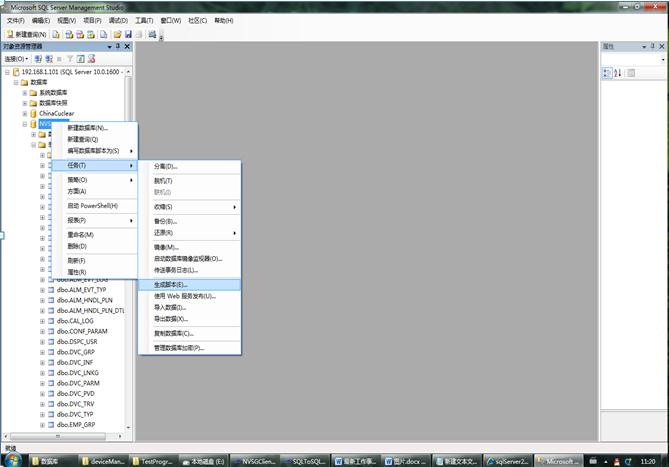The image size is (669, 467).
Task: Click the Analysis Services XMLA query icon
Action: pyautogui.click(x=91, y=34)
